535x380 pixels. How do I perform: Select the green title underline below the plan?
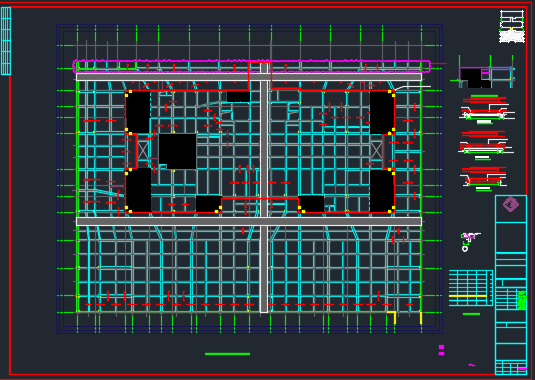point(227,354)
